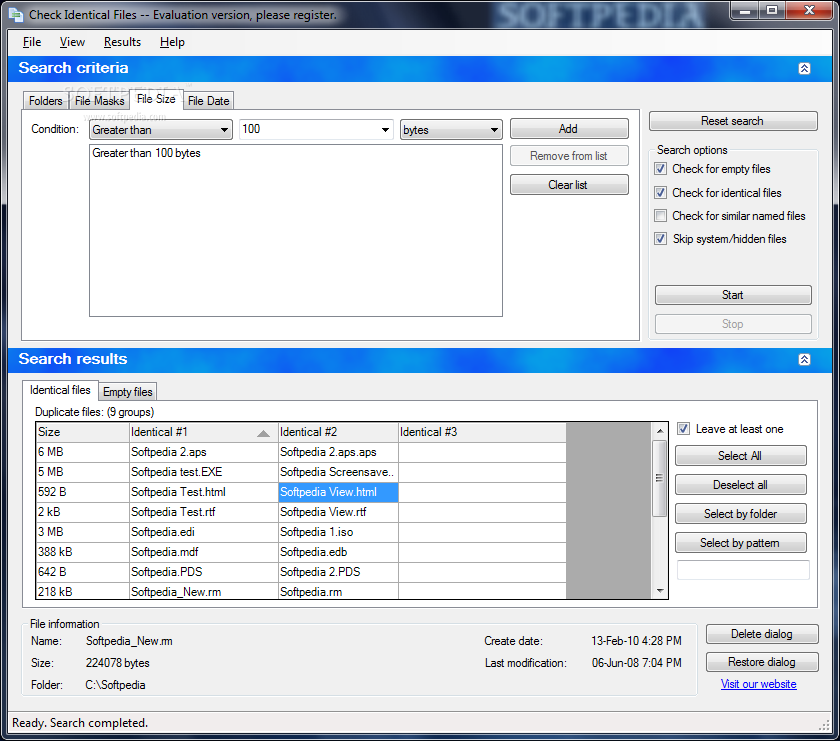
Task: Uncheck Check for identical files
Action: (x=661, y=193)
